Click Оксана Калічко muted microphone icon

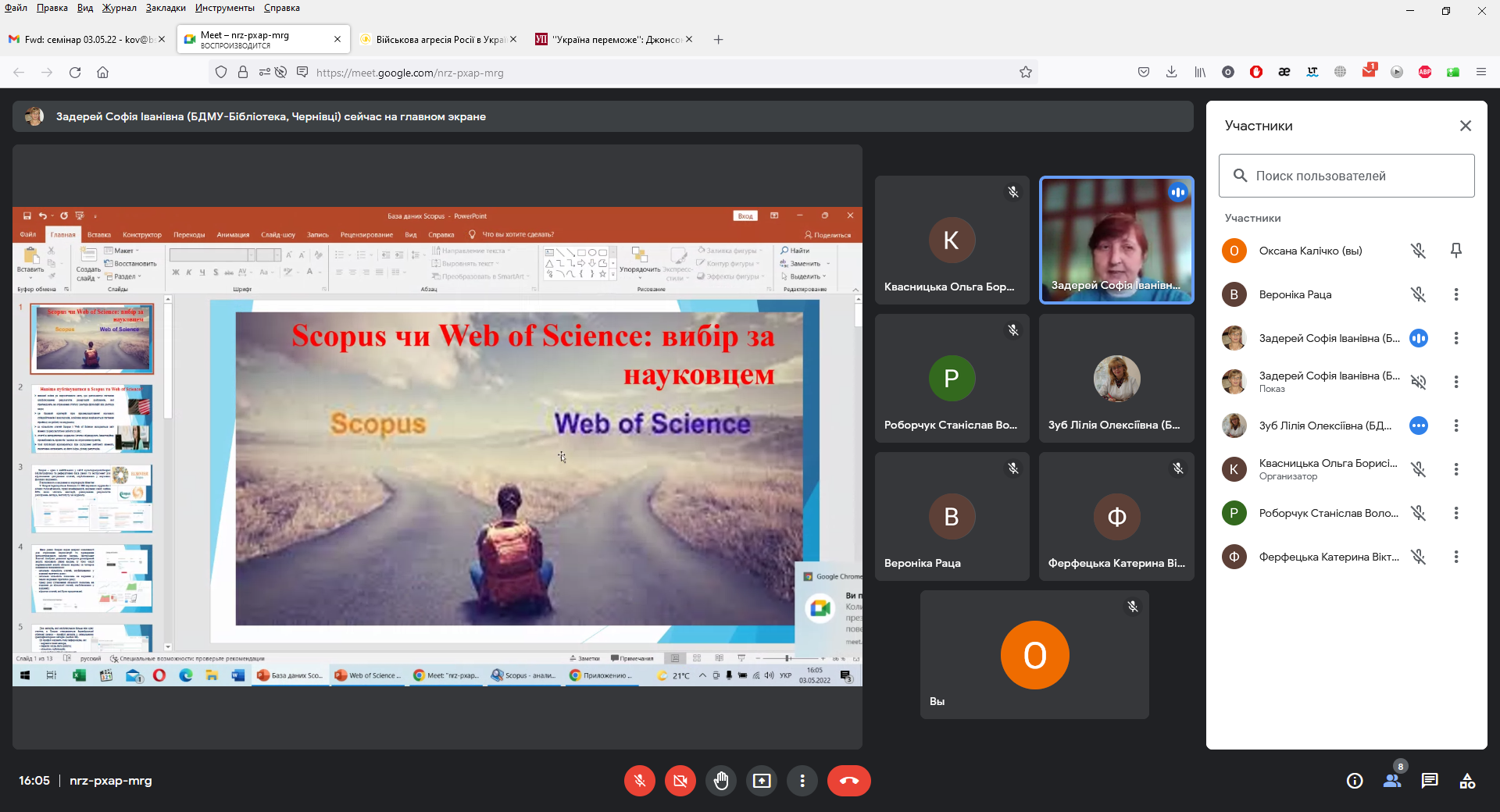pos(1419,251)
